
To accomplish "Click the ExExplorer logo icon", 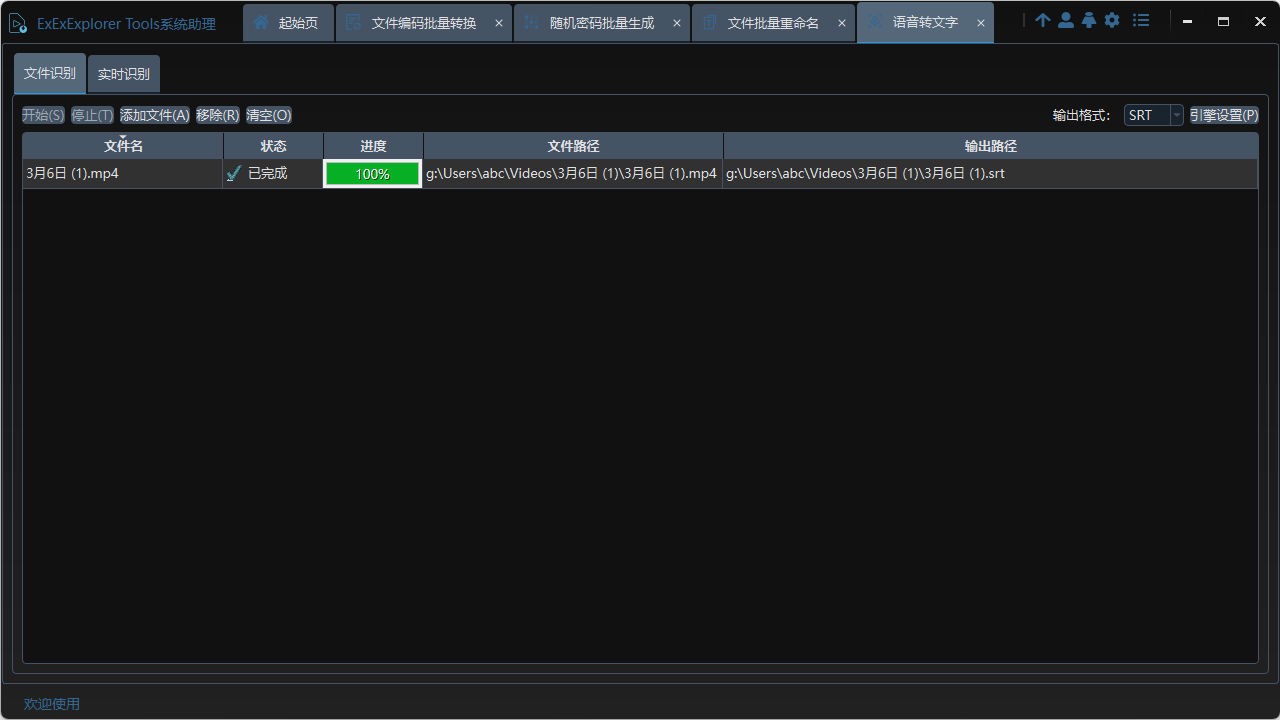I will coord(17,21).
